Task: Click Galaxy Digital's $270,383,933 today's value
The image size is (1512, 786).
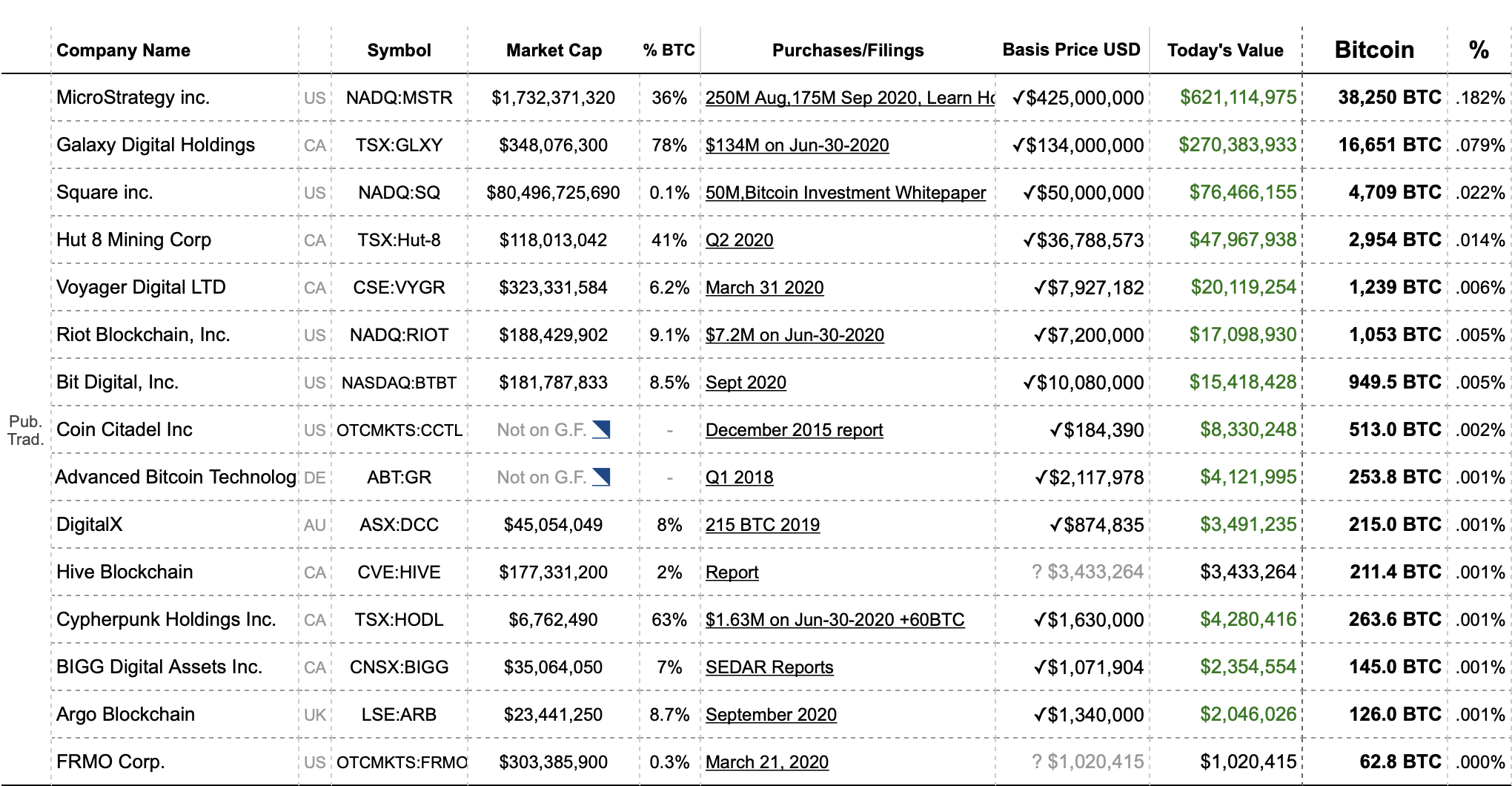Action: (x=1237, y=145)
